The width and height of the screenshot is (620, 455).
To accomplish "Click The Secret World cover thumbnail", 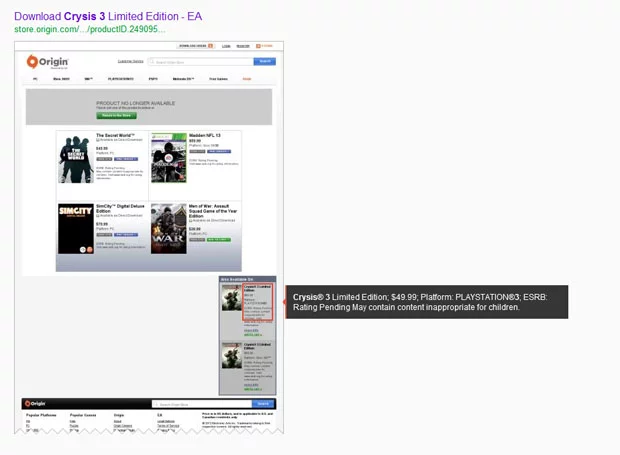I will click(x=76, y=159).
